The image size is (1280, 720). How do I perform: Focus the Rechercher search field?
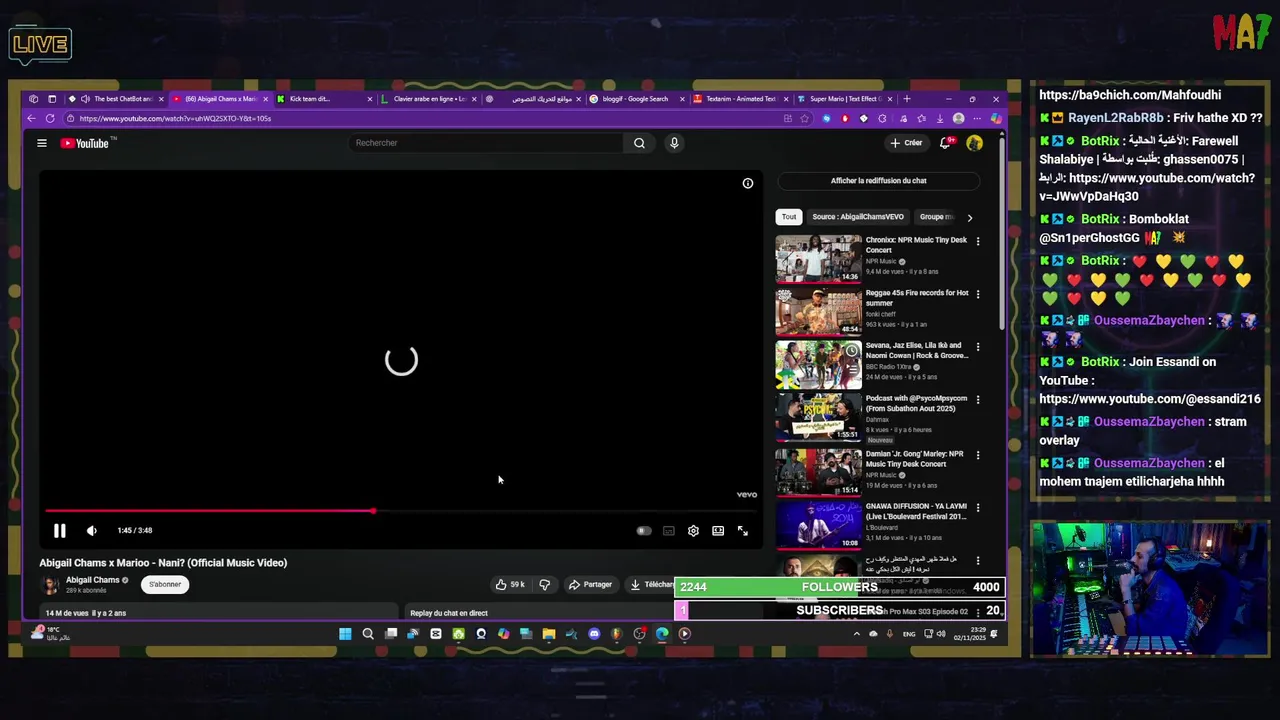487,143
